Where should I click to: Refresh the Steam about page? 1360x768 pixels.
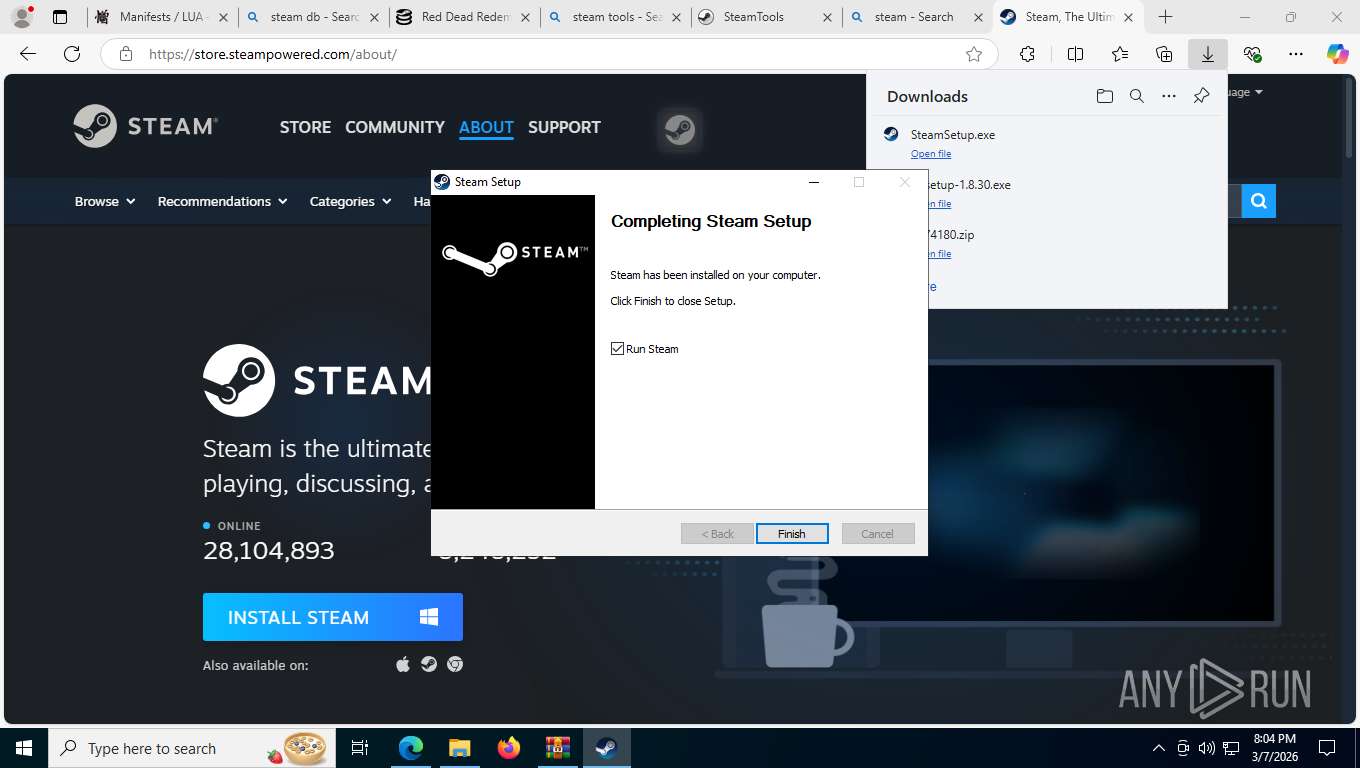coord(71,54)
